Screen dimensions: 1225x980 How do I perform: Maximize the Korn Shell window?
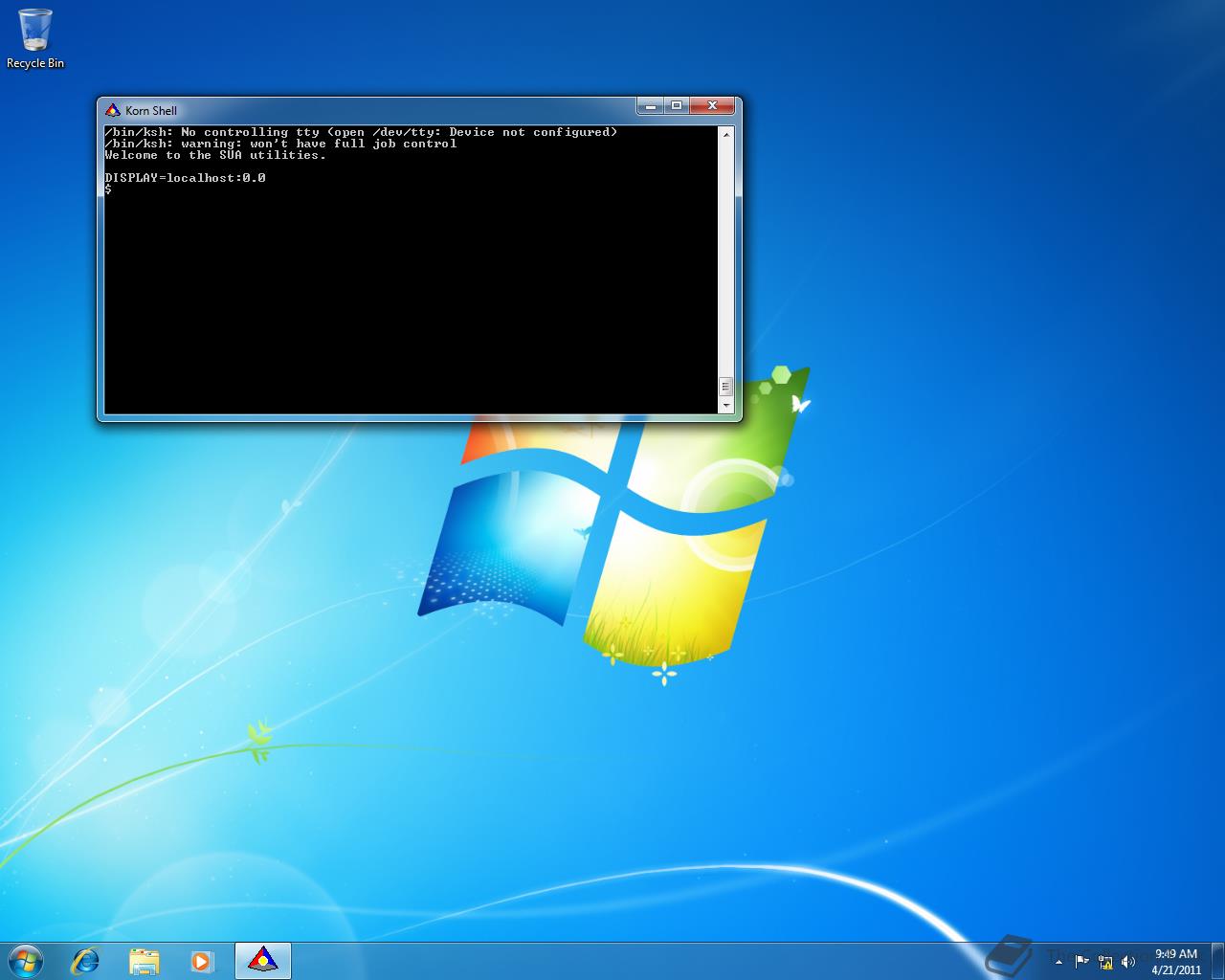(x=676, y=105)
